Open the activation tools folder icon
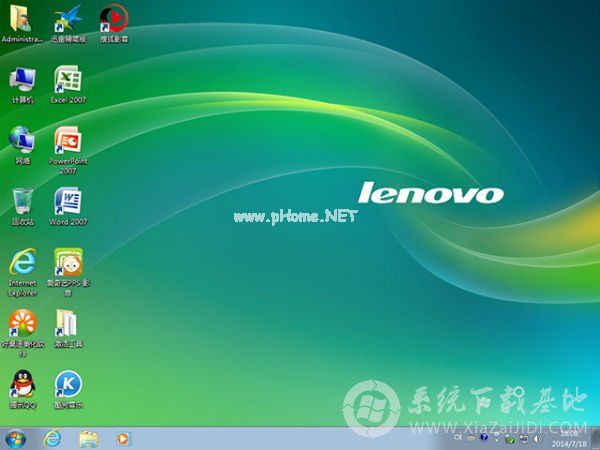600x450 pixels. (68, 329)
